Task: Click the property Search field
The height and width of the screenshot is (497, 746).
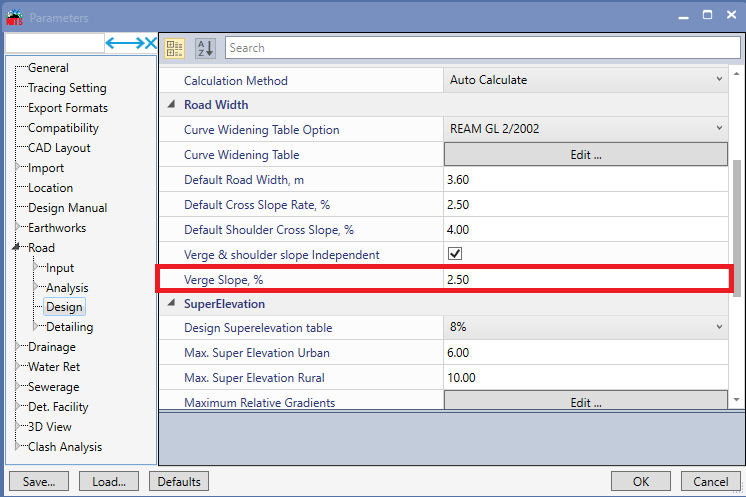Action: (482, 48)
